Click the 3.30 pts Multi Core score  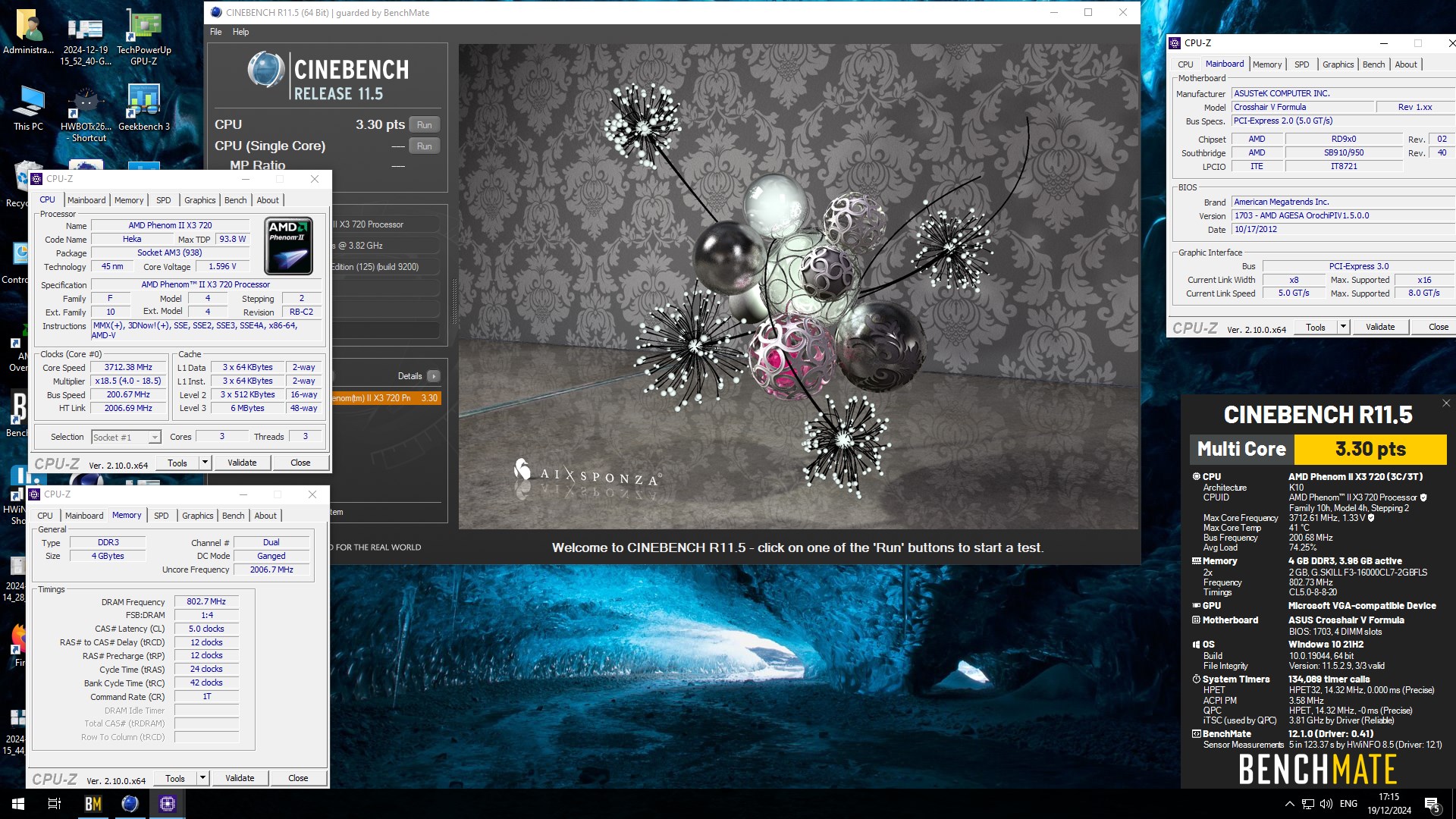coord(1370,449)
